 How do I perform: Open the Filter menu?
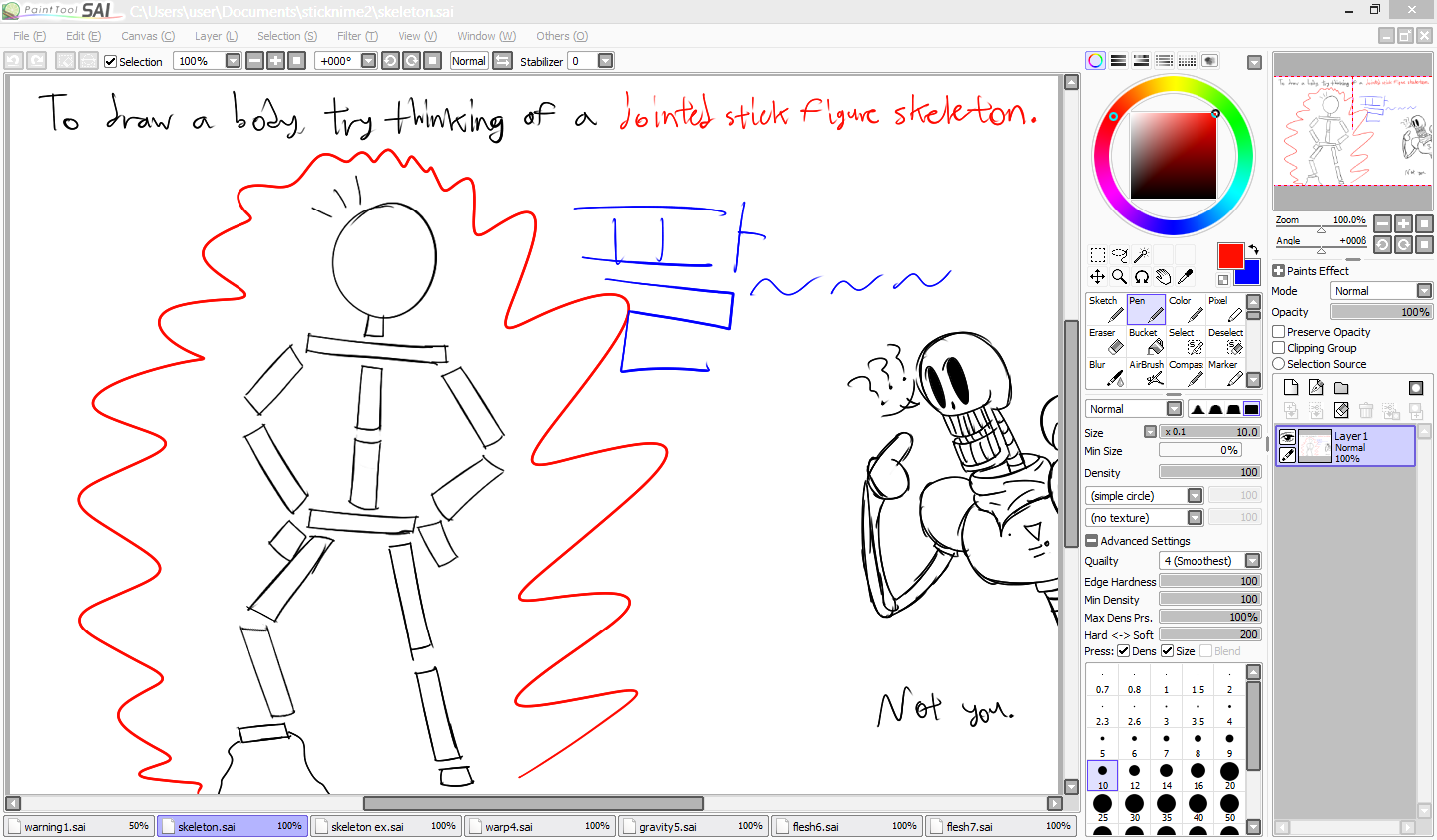tap(356, 36)
